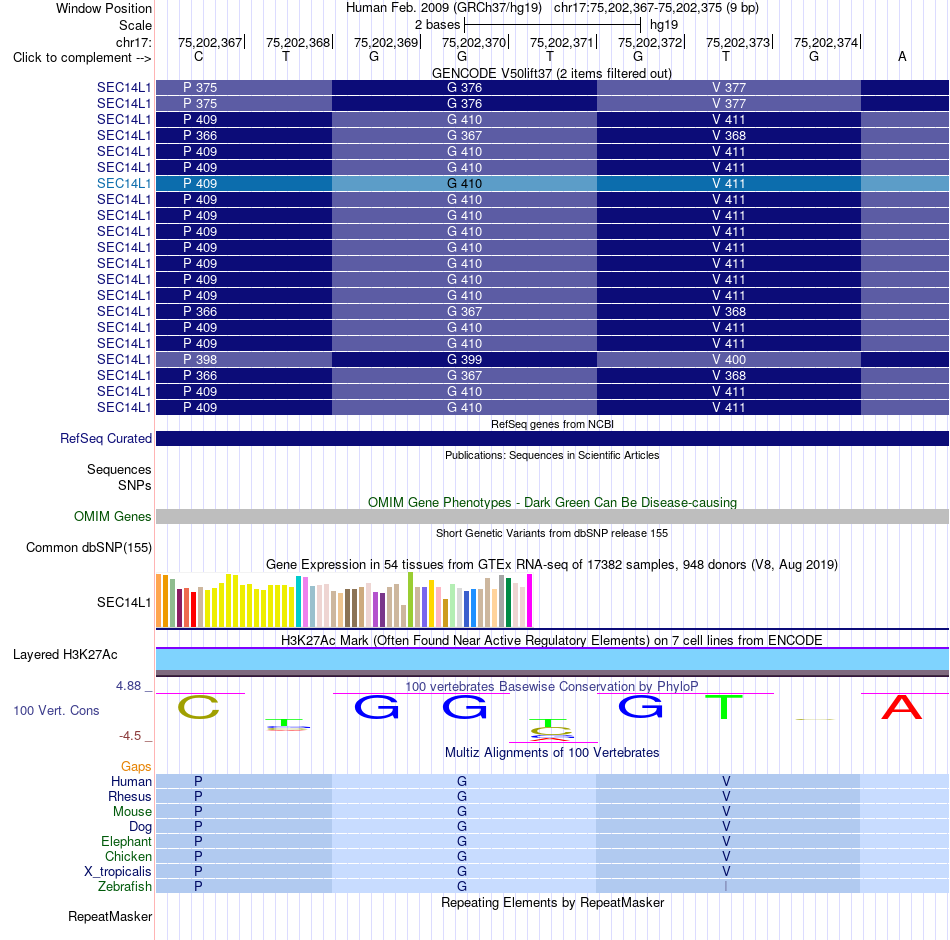Open the SNPs track label
The width and height of the screenshot is (950, 940).
click(x=135, y=485)
